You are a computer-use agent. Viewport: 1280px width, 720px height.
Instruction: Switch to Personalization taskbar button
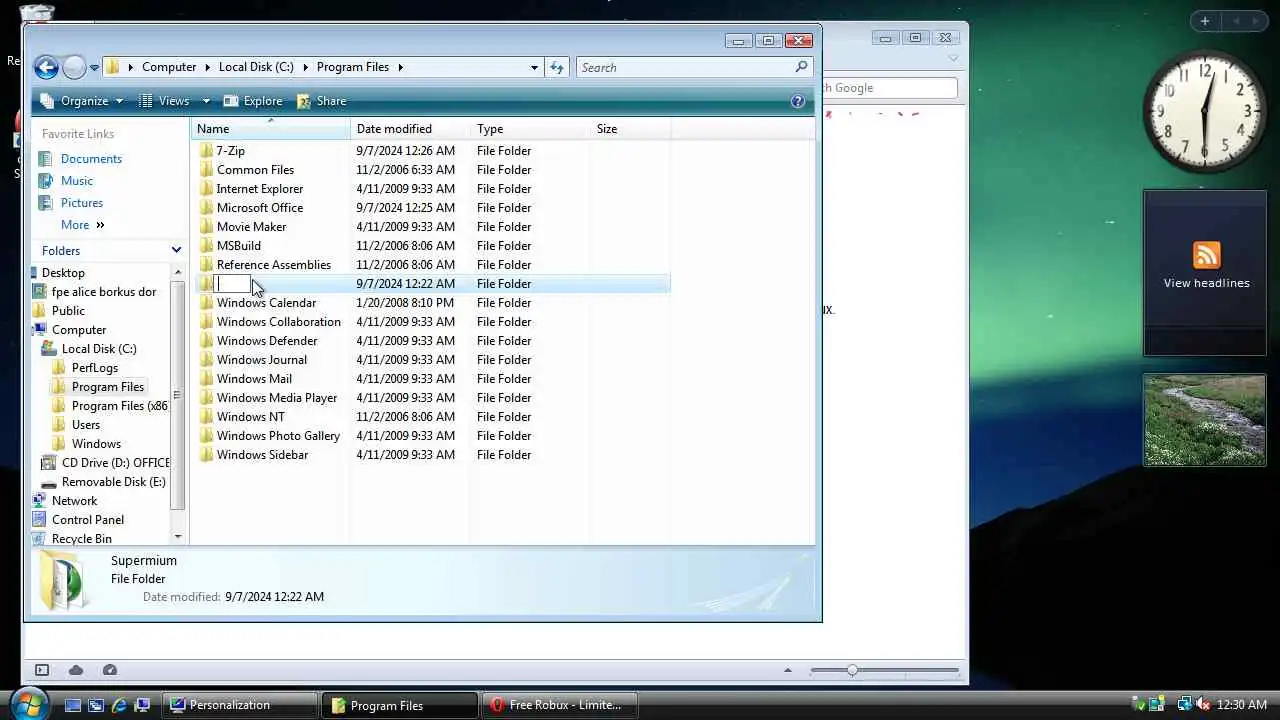click(x=240, y=705)
